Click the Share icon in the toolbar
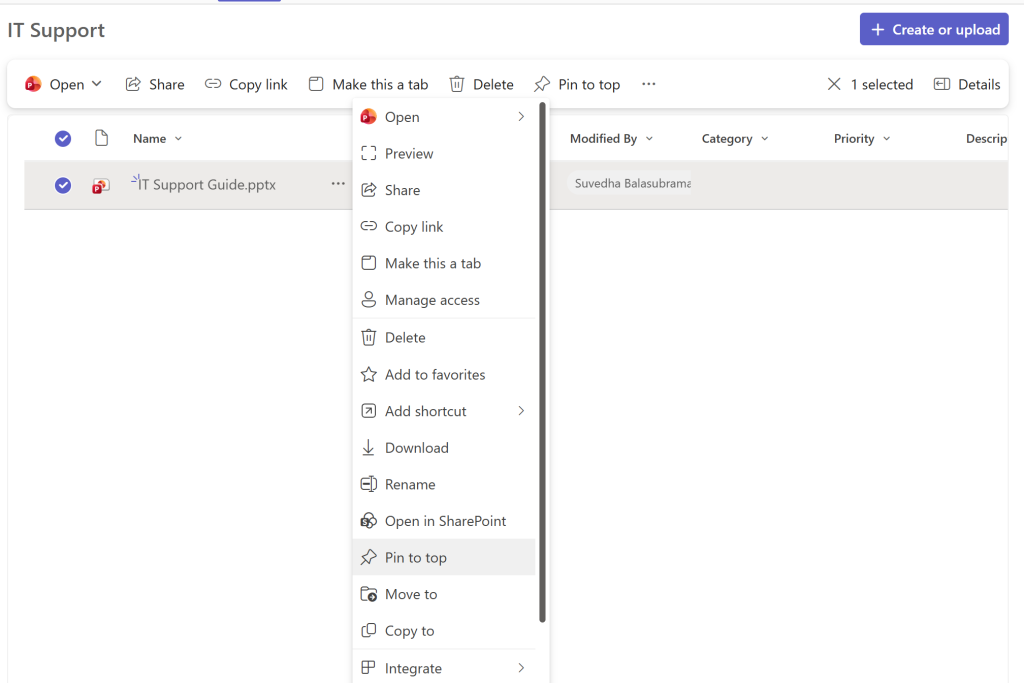This screenshot has width=1024, height=683. [x=133, y=84]
